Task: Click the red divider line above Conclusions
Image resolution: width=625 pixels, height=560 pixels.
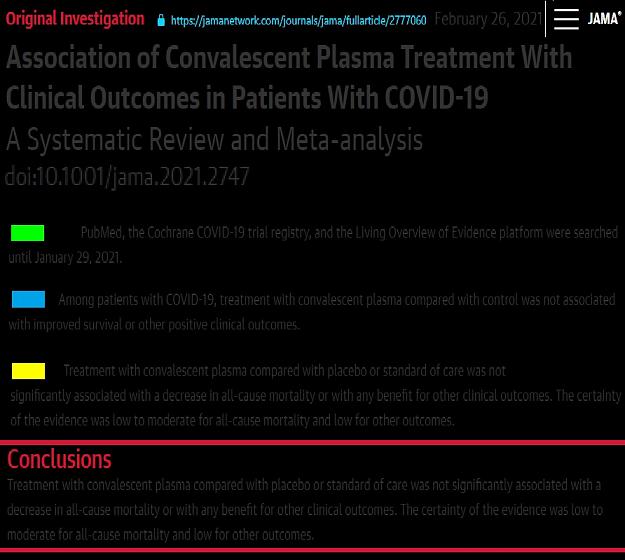Action: tap(312, 442)
